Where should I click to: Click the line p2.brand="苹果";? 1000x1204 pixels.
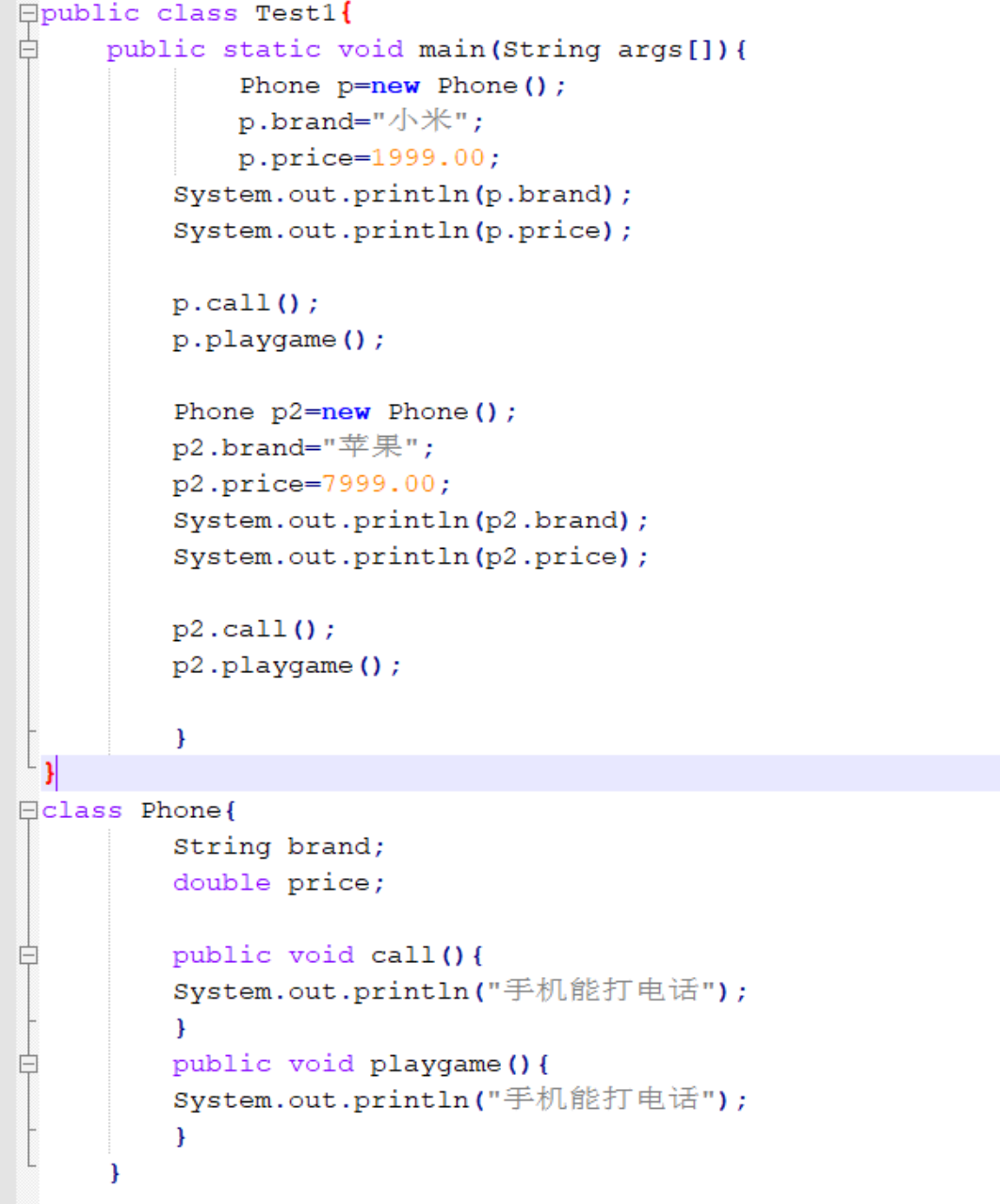pyautogui.click(x=303, y=447)
